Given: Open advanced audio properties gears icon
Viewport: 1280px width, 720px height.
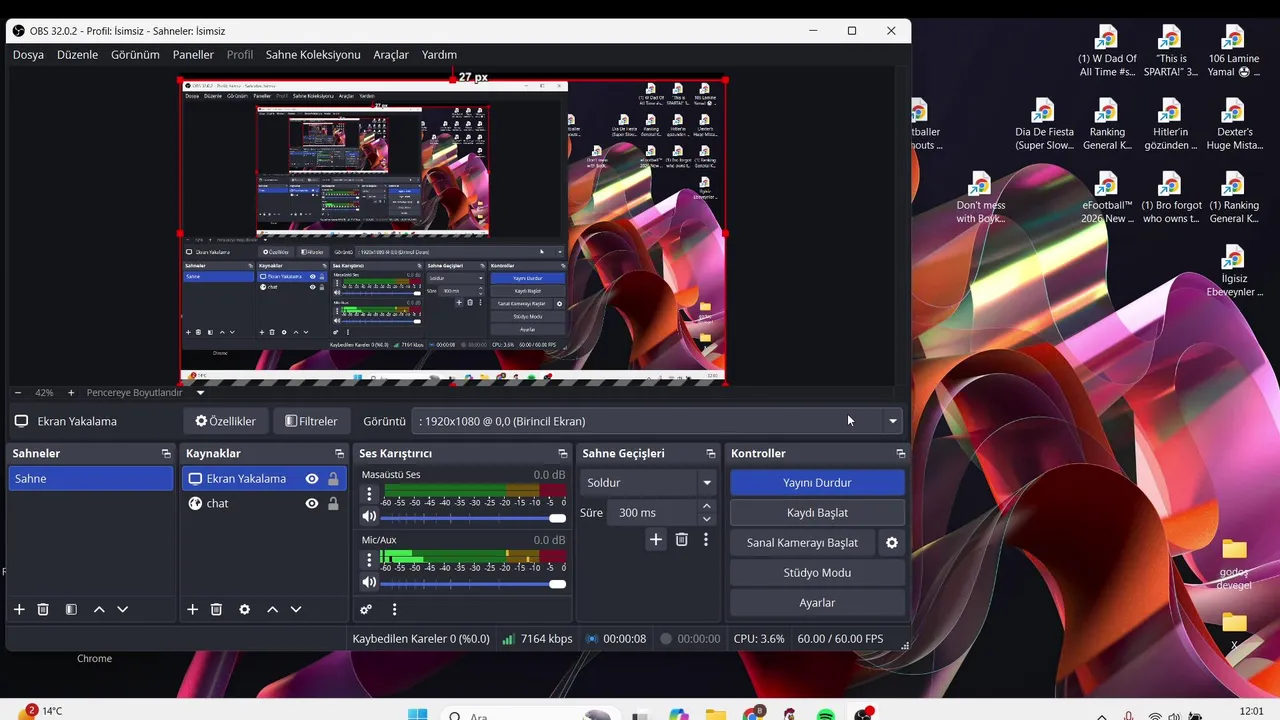Looking at the screenshot, I should pos(366,609).
